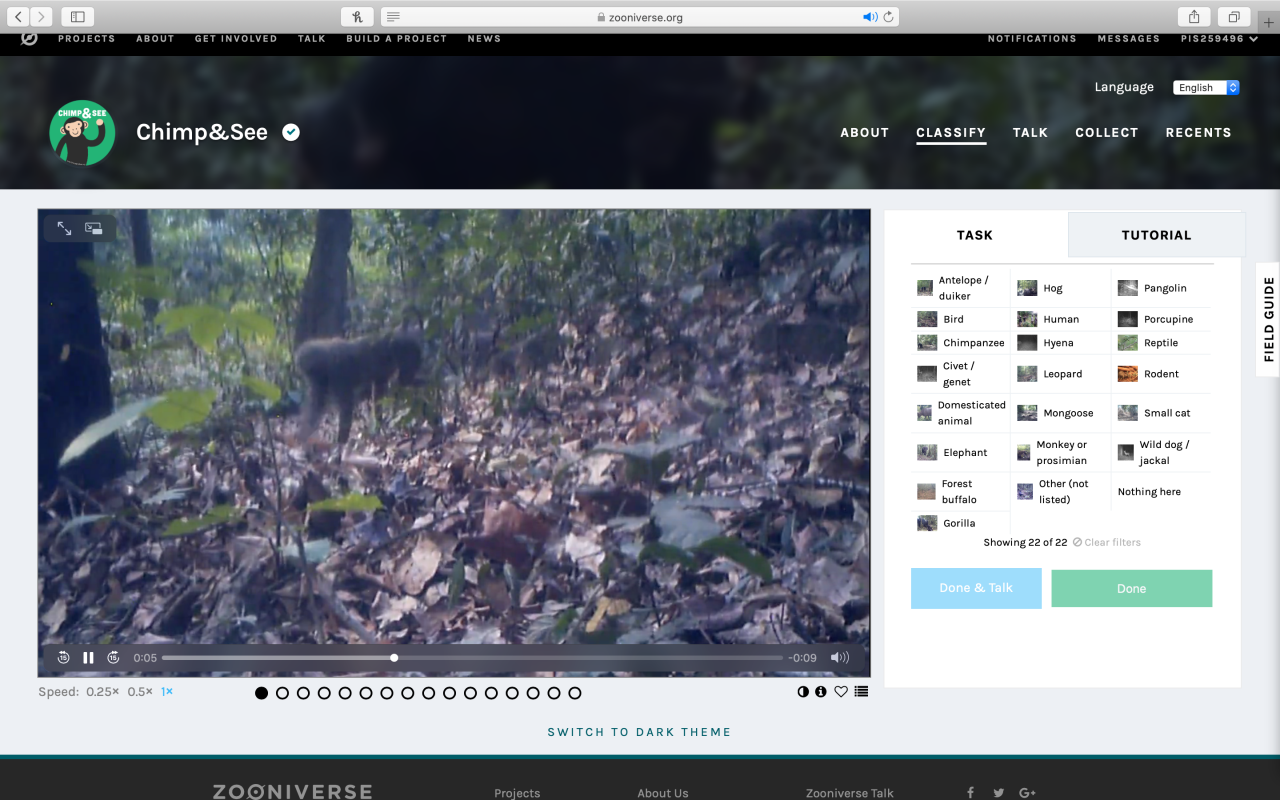Image resolution: width=1280 pixels, height=800 pixels.
Task: Expand the PIS259496 account menu
Action: [1218, 39]
